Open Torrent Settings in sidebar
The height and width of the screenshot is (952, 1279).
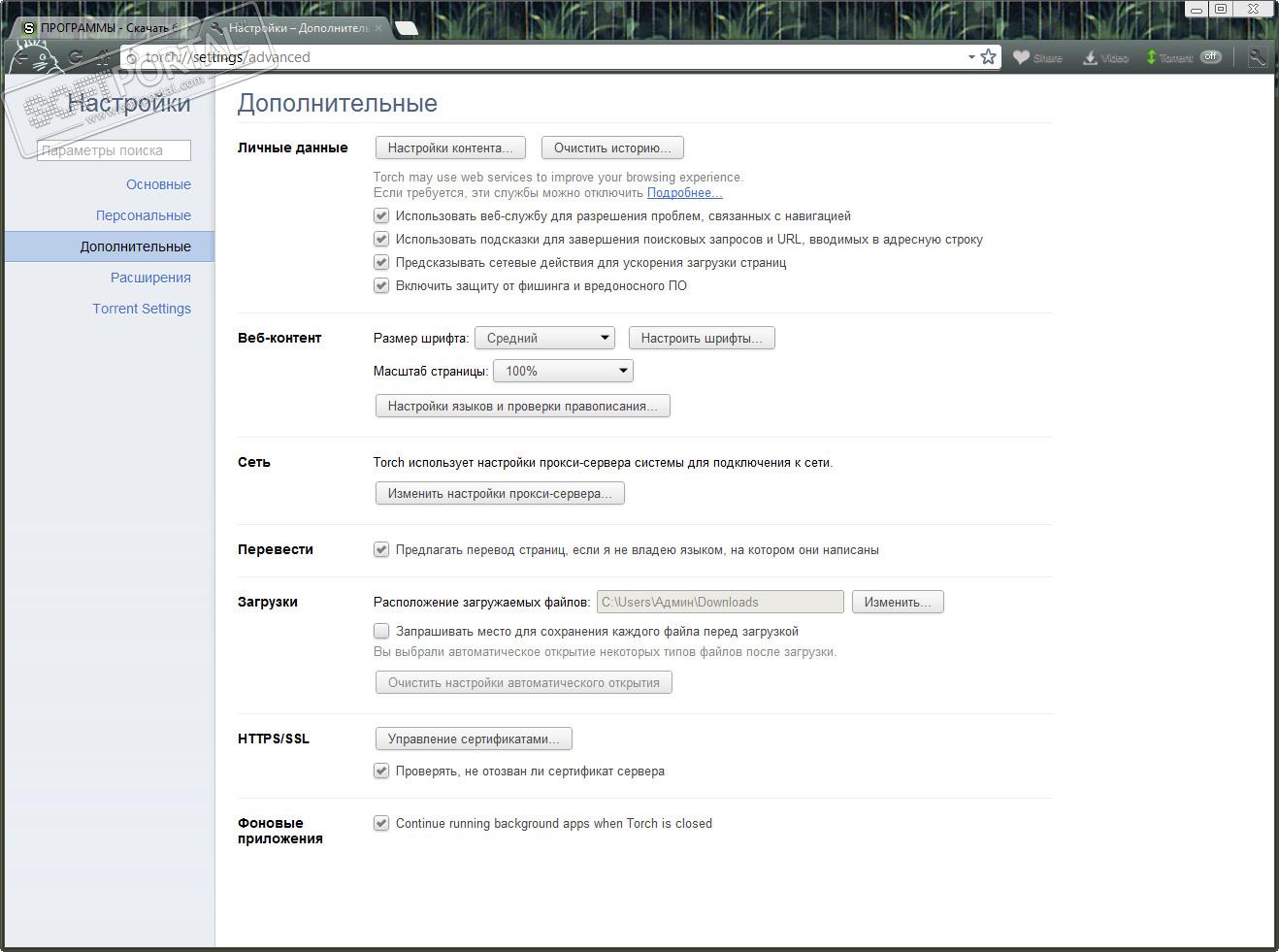142,309
